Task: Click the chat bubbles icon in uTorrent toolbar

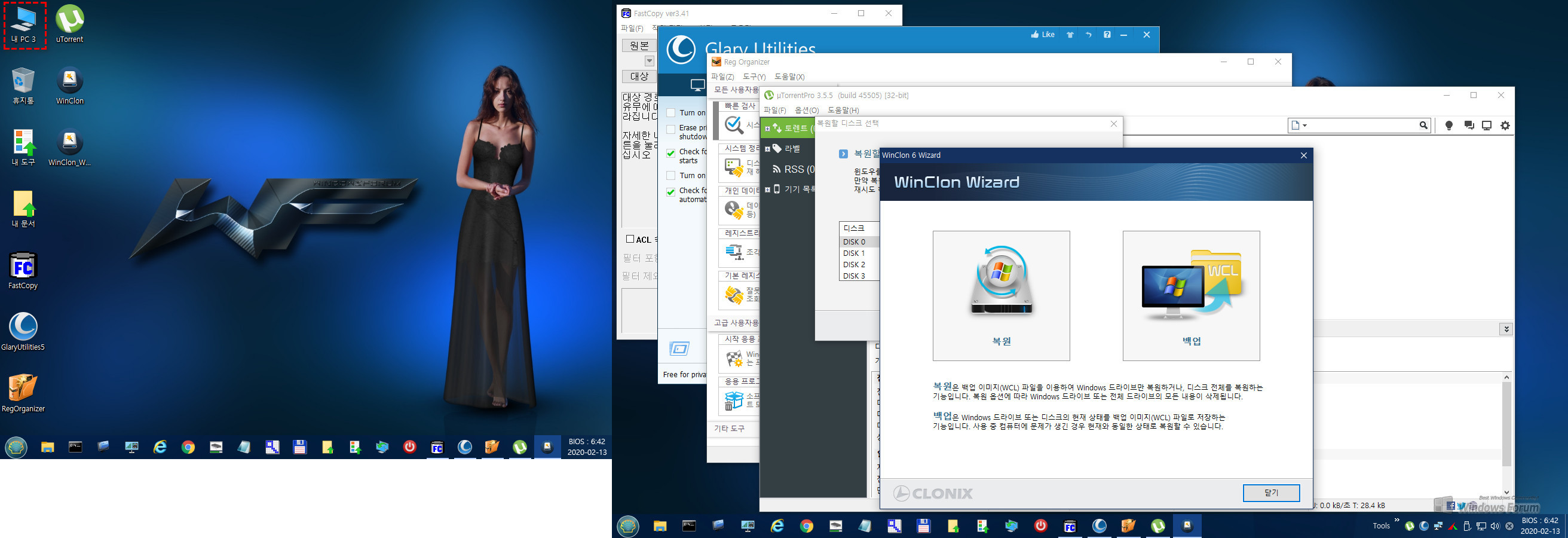Action: point(1469,126)
